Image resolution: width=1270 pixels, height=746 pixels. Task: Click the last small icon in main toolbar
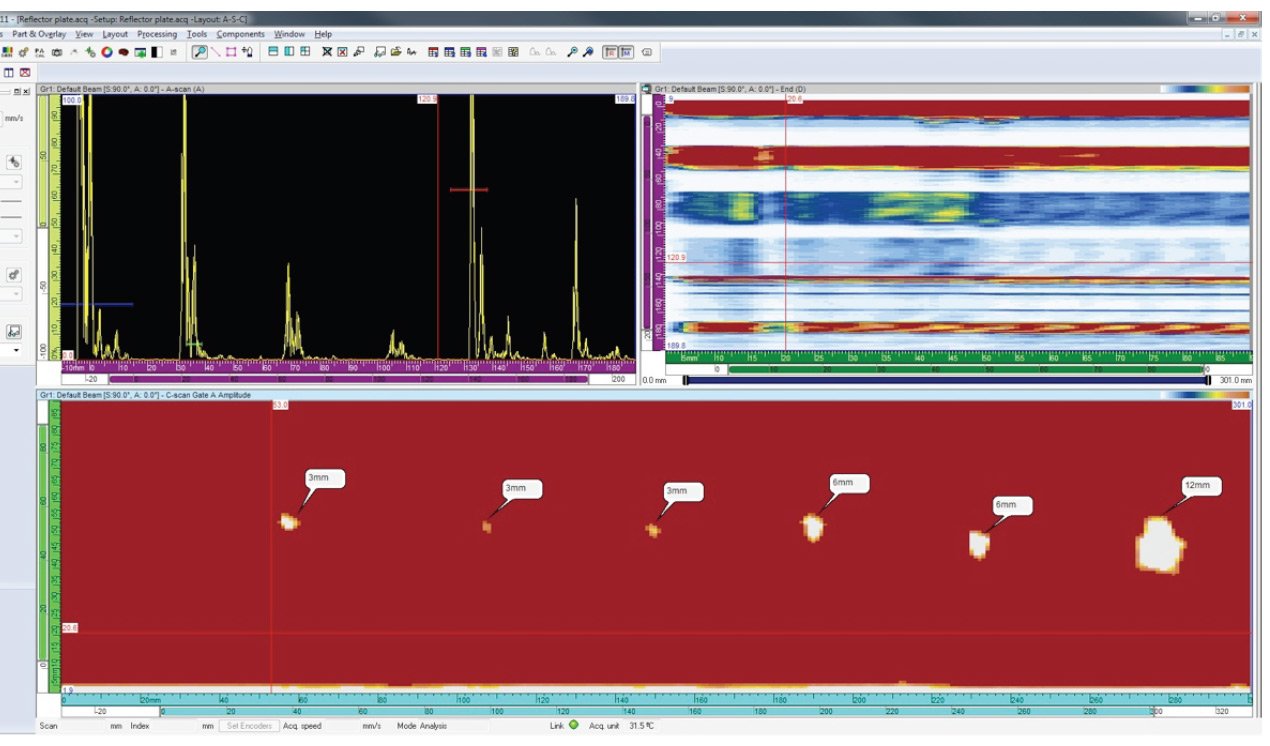[x=647, y=51]
